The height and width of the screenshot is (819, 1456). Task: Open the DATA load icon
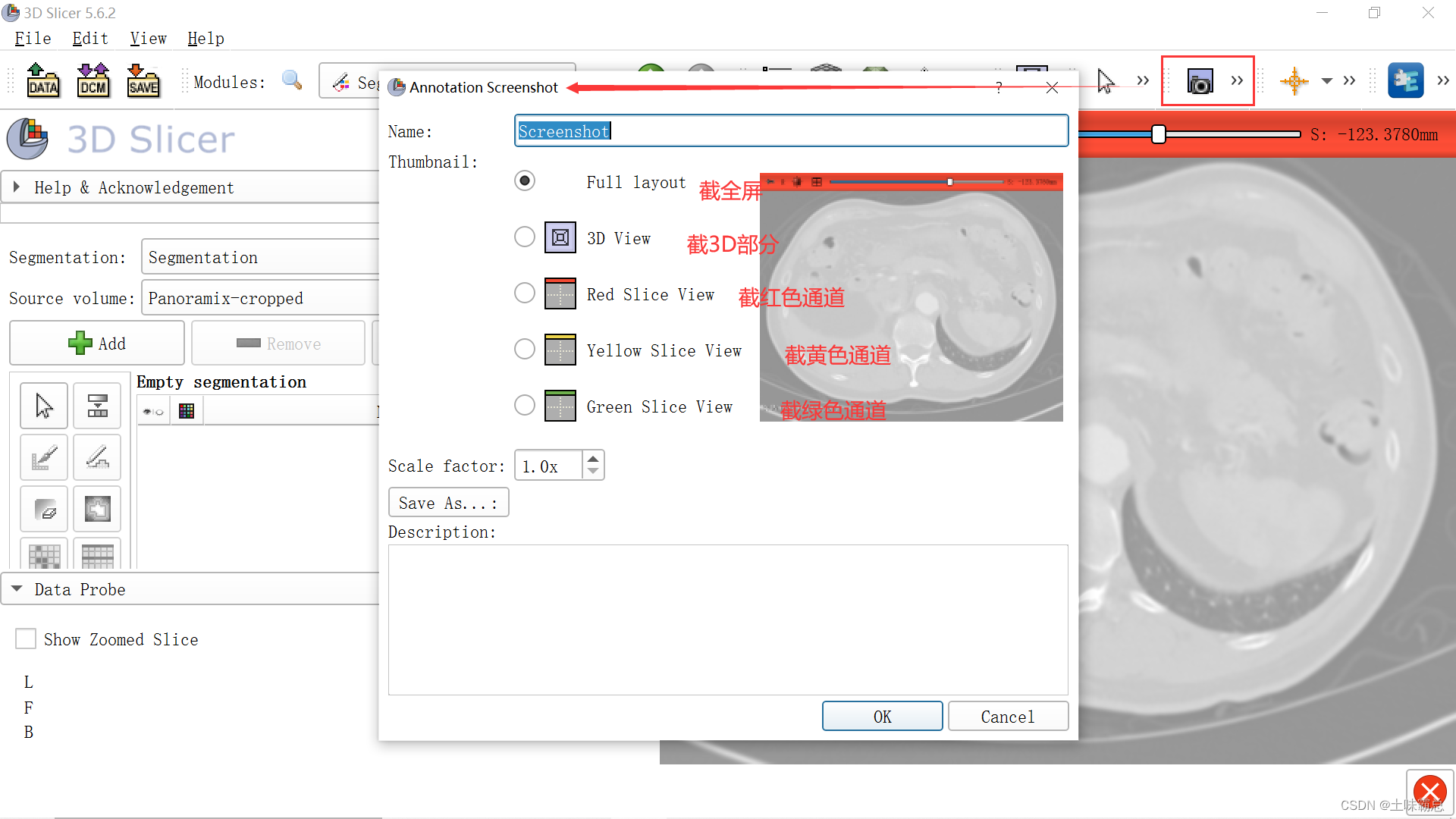[x=43, y=80]
